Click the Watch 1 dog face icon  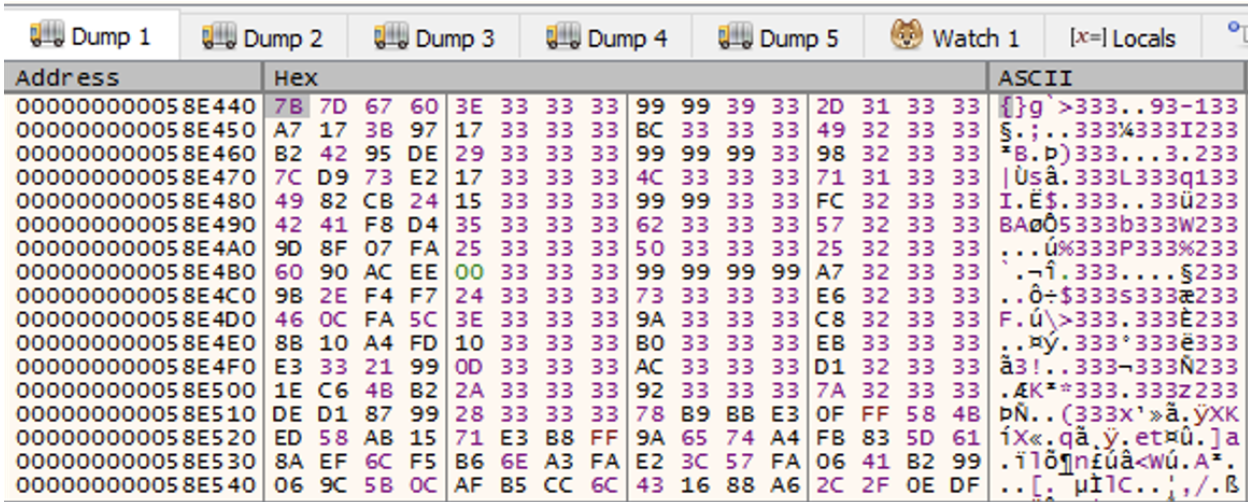(x=907, y=37)
